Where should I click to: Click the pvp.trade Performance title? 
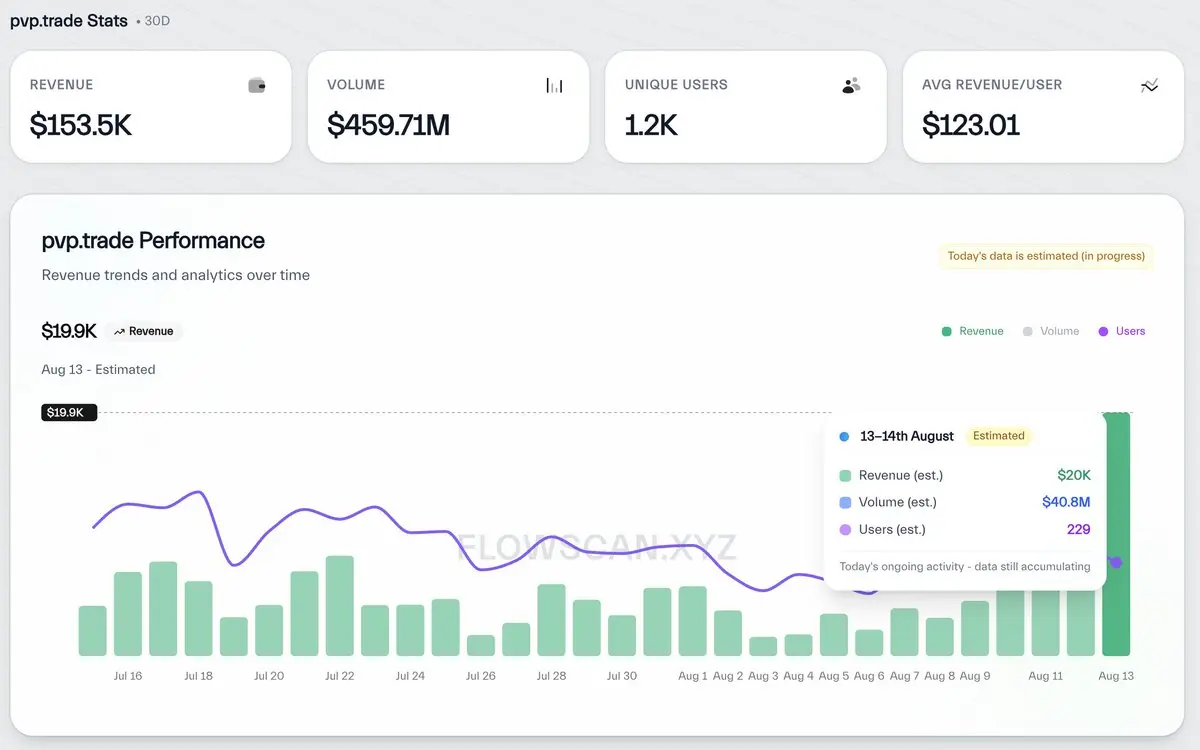pos(153,241)
